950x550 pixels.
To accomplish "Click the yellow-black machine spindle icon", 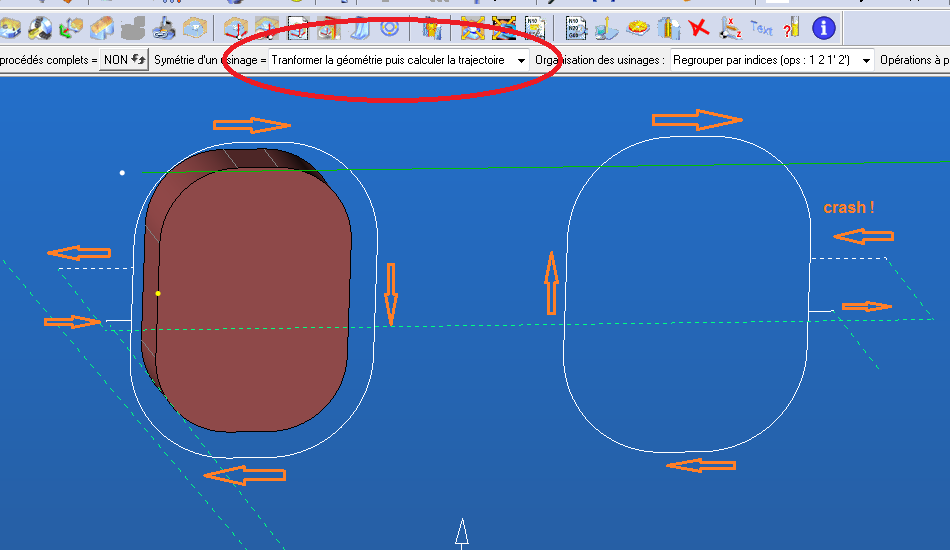I will tap(40, 28).
